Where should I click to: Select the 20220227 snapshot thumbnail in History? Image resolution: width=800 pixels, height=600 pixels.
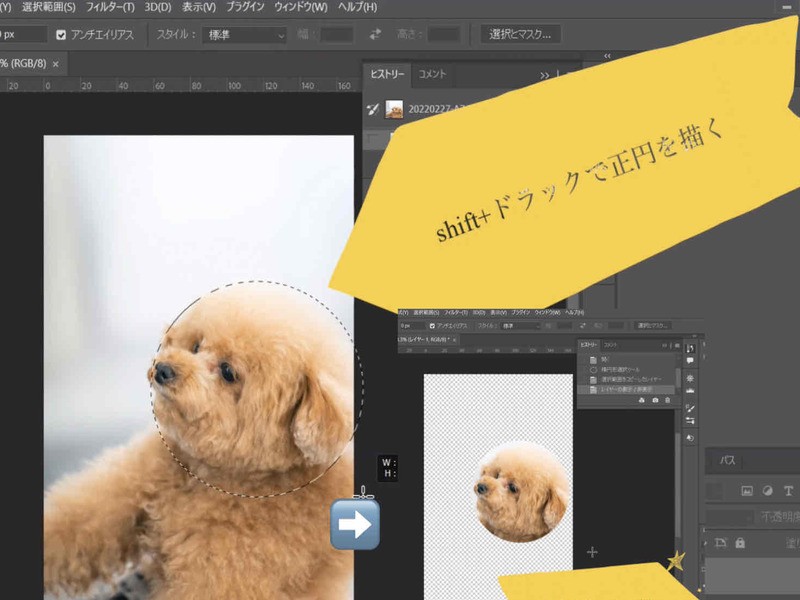click(395, 108)
